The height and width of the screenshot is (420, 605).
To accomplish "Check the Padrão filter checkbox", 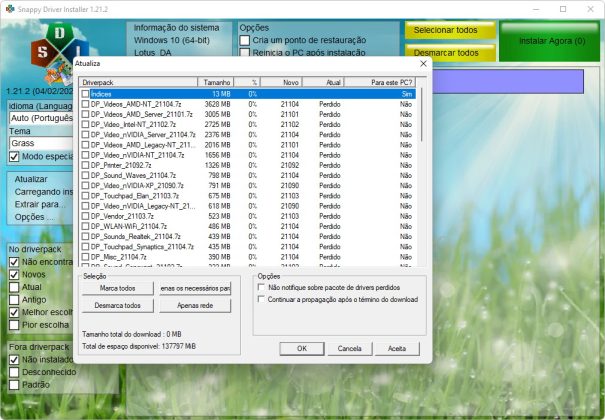I will pyautogui.click(x=14, y=385).
